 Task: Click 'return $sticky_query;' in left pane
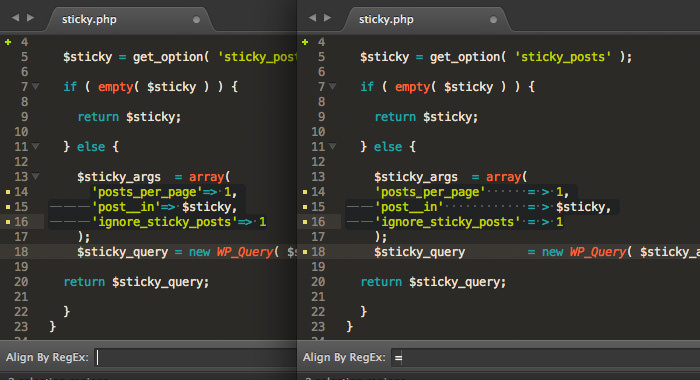[x=136, y=282]
